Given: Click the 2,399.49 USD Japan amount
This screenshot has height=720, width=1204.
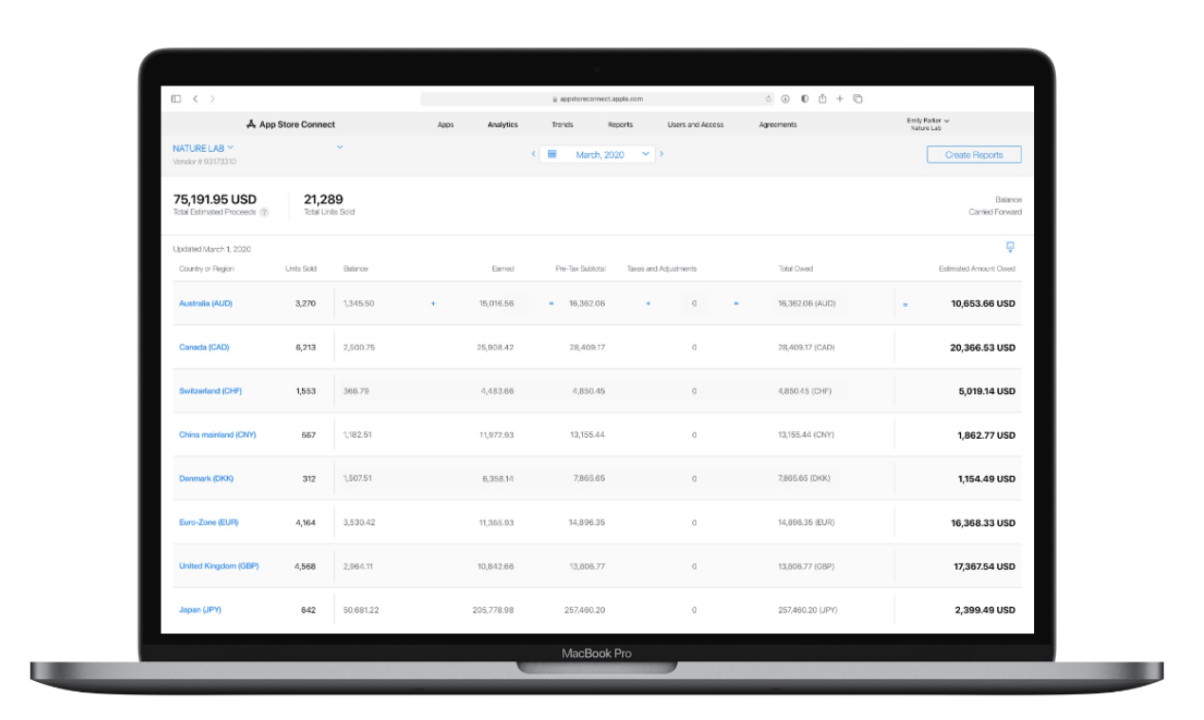Looking at the screenshot, I should coord(986,610).
